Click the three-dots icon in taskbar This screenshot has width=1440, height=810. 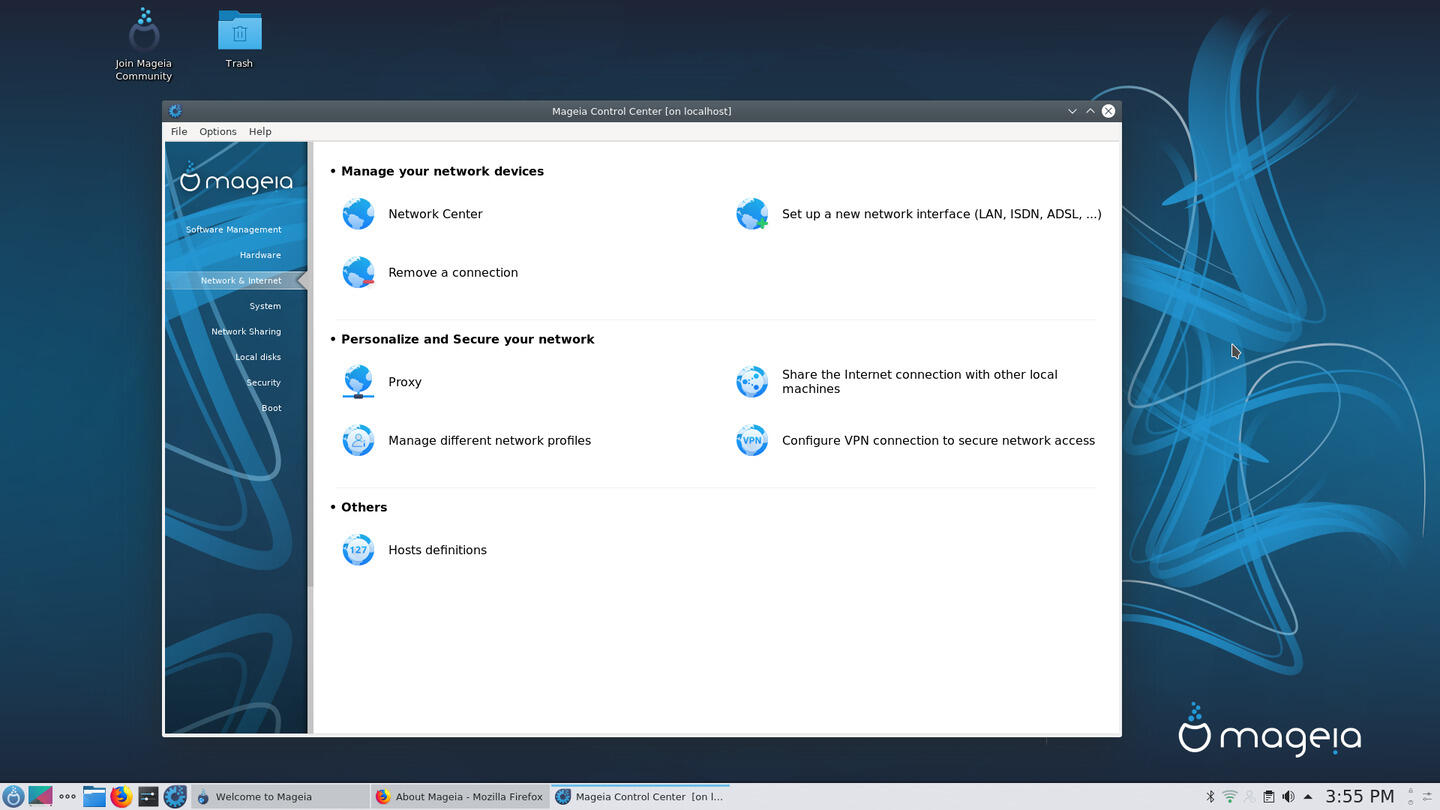(x=67, y=797)
